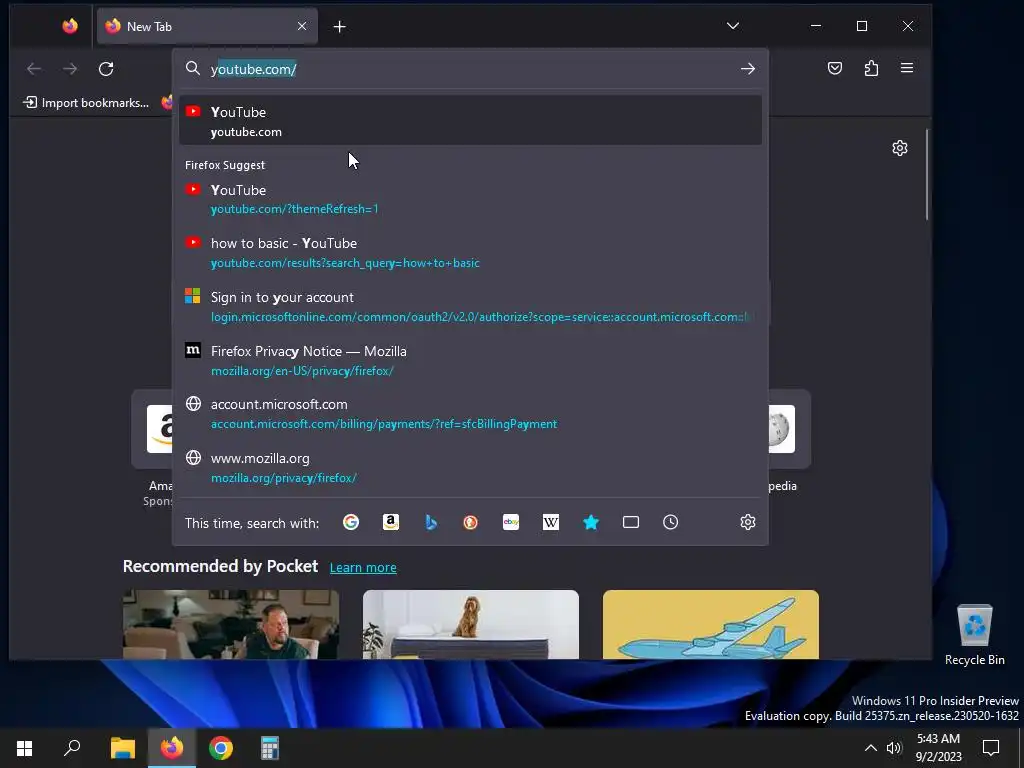This screenshot has height=768, width=1024.
Task: Open taskbar Search magnifier
Action: point(72,748)
